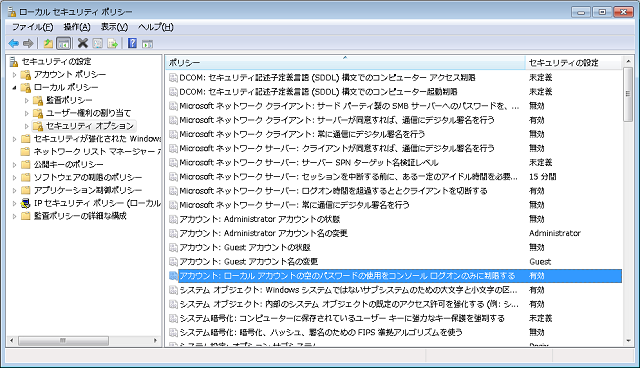640x368 pixels.
Task: Click icon of Administrator アカウント名の変更 policy row
Action: point(173,233)
